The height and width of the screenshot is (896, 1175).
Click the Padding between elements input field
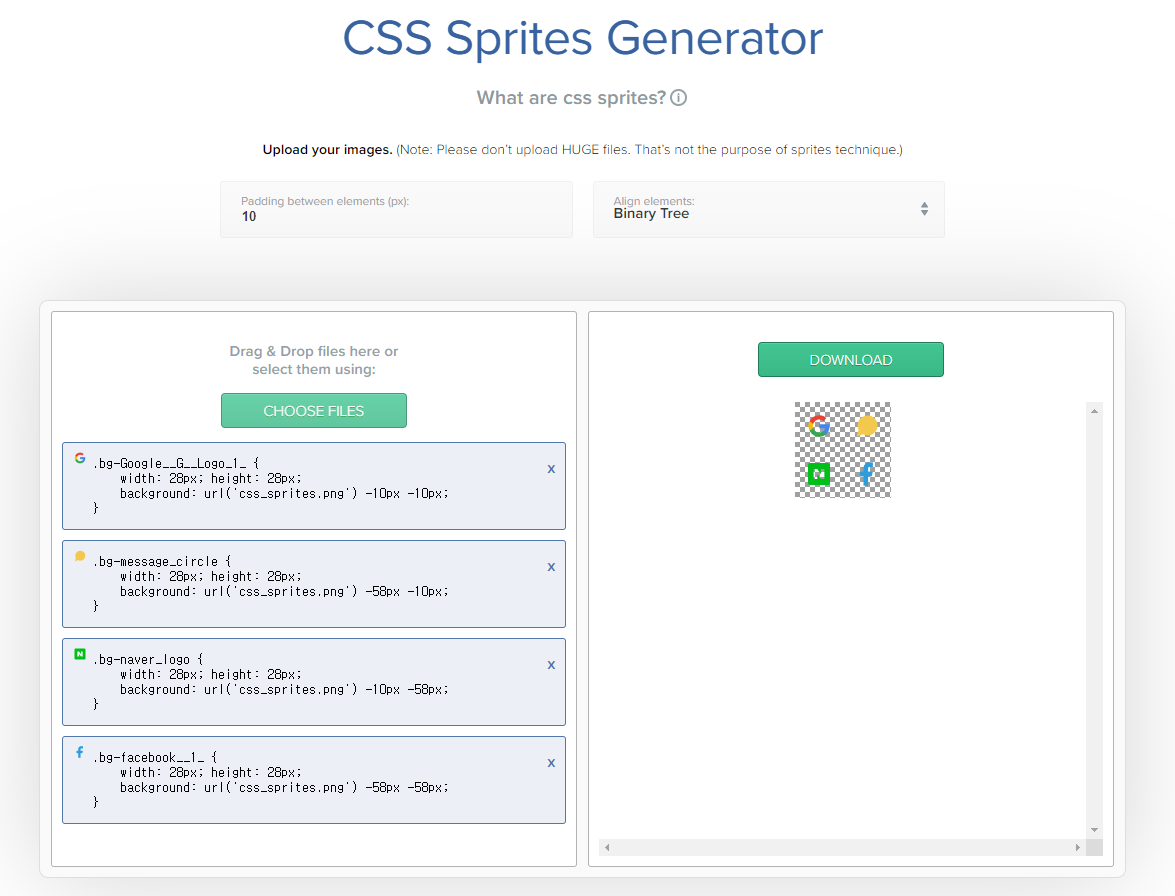tap(396, 210)
